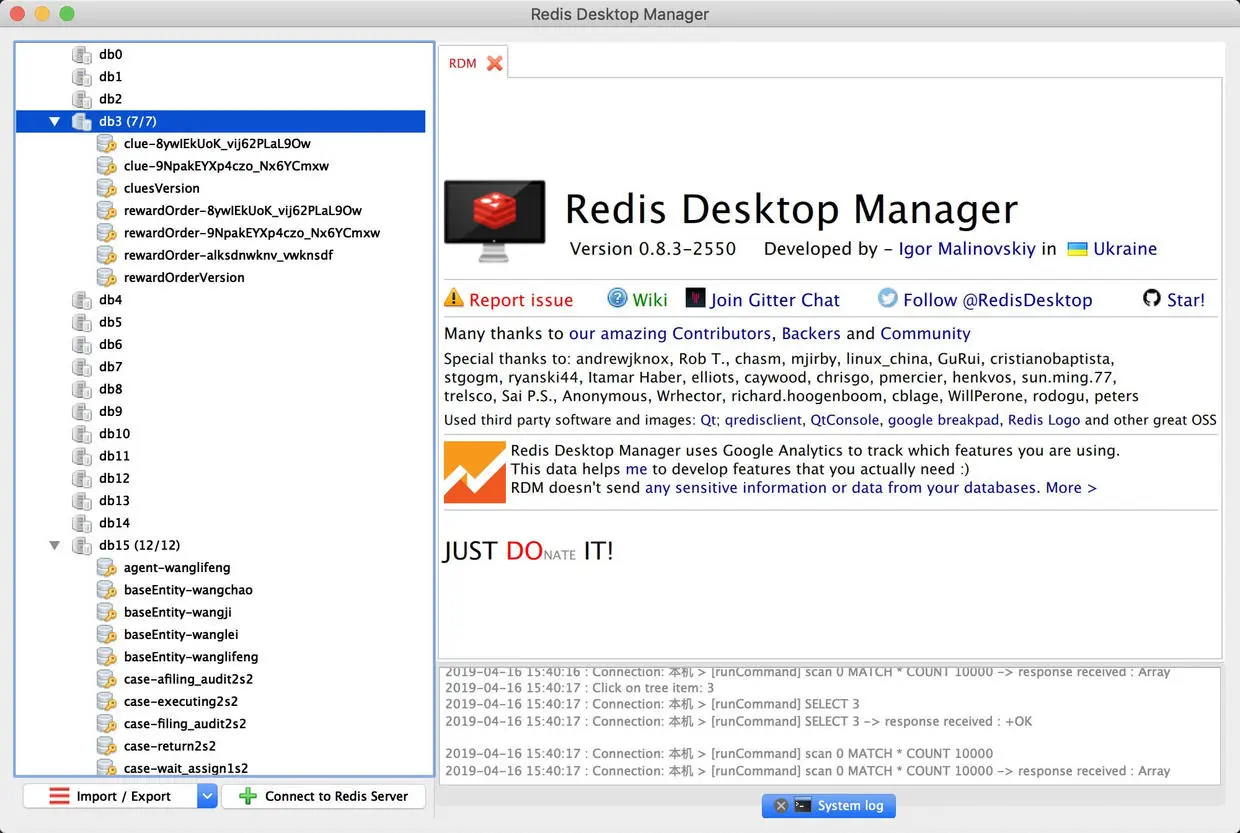Select key clue-9NpakEYXp4czo_Nx6YCmxw
The image size is (1240, 833).
226,166
